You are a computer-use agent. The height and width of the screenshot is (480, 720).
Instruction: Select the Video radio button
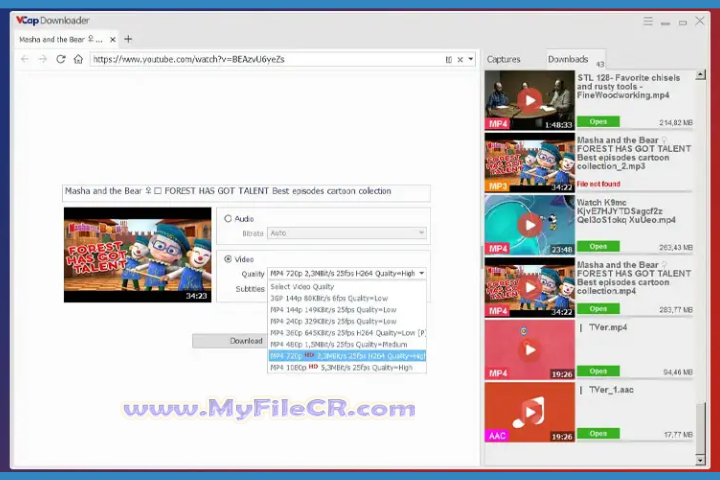(x=228, y=259)
